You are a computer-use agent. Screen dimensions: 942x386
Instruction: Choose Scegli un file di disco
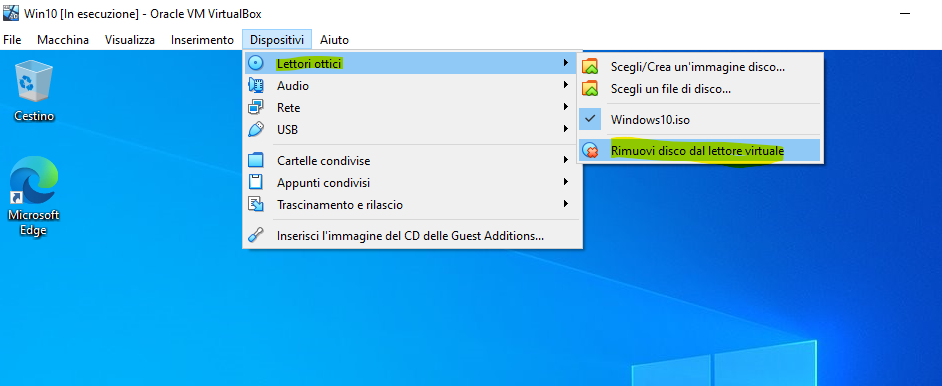(x=699, y=89)
